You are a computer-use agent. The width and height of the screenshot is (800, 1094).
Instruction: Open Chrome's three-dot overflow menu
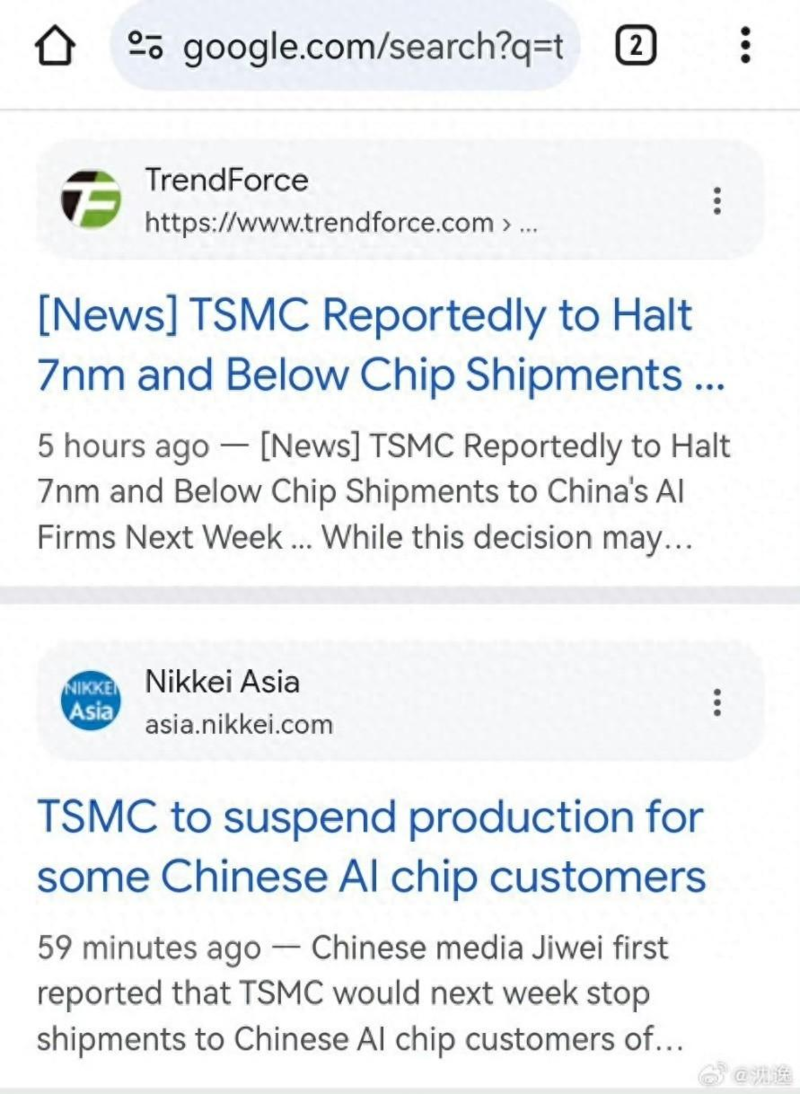coord(745,46)
